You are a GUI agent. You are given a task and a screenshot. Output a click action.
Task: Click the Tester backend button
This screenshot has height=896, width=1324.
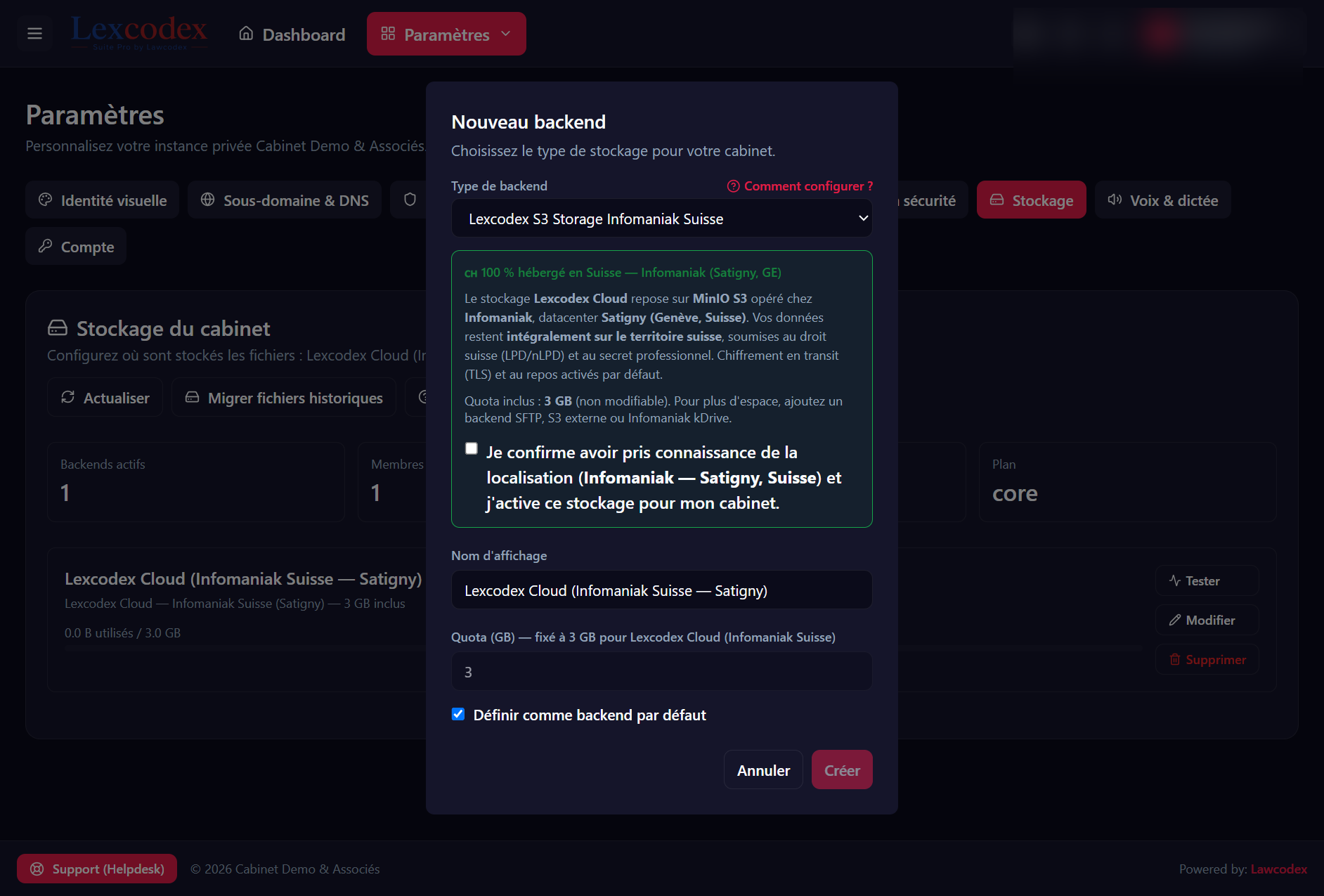1207,581
